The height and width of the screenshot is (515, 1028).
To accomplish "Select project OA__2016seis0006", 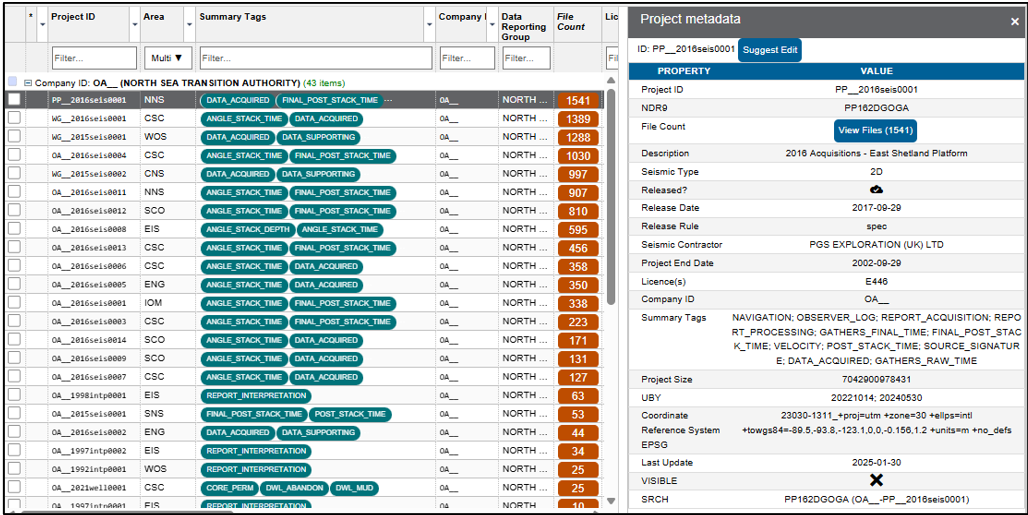I will click(89, 266).
